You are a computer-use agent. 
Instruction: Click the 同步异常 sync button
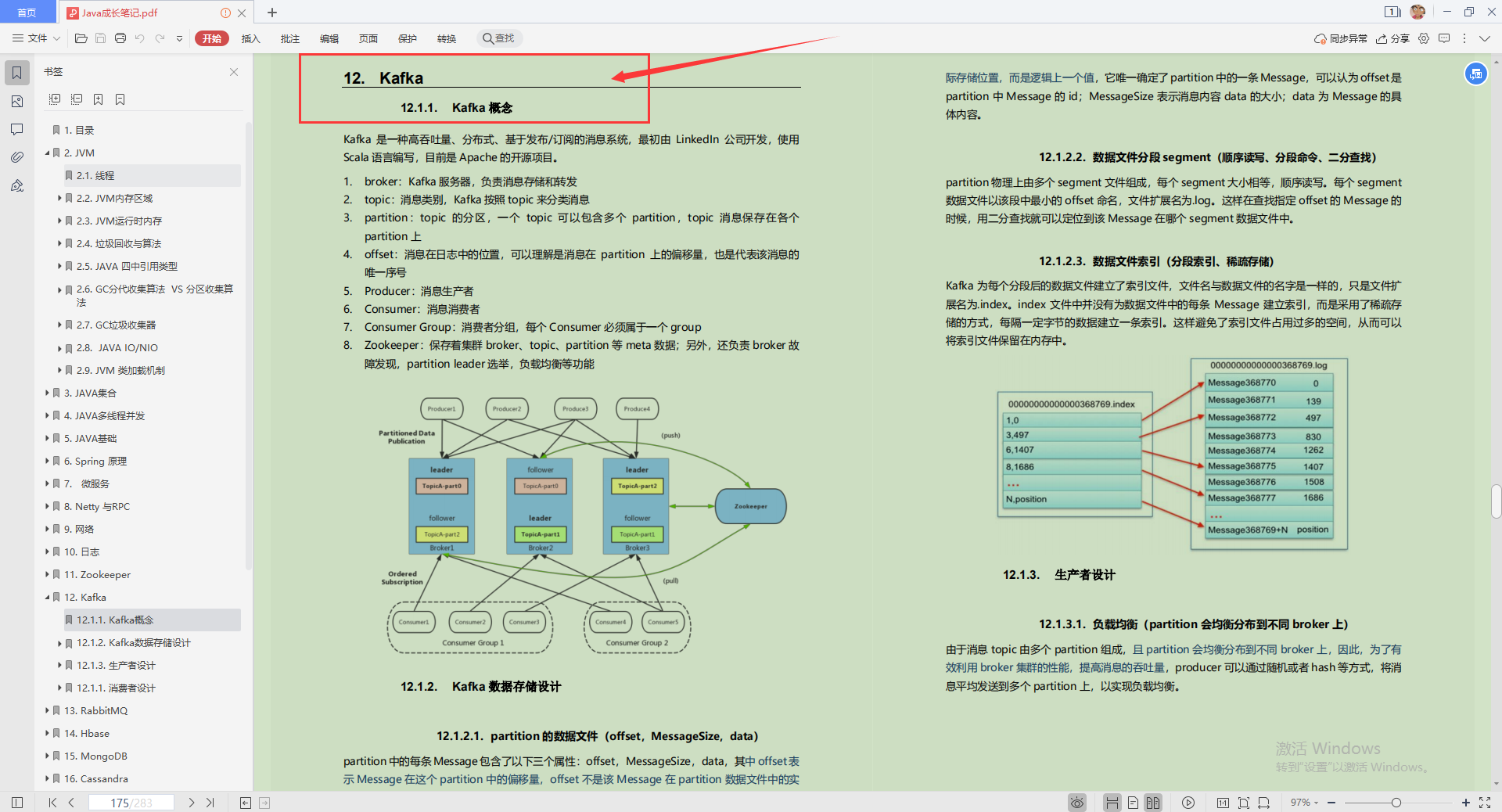tap(1340, 38)
